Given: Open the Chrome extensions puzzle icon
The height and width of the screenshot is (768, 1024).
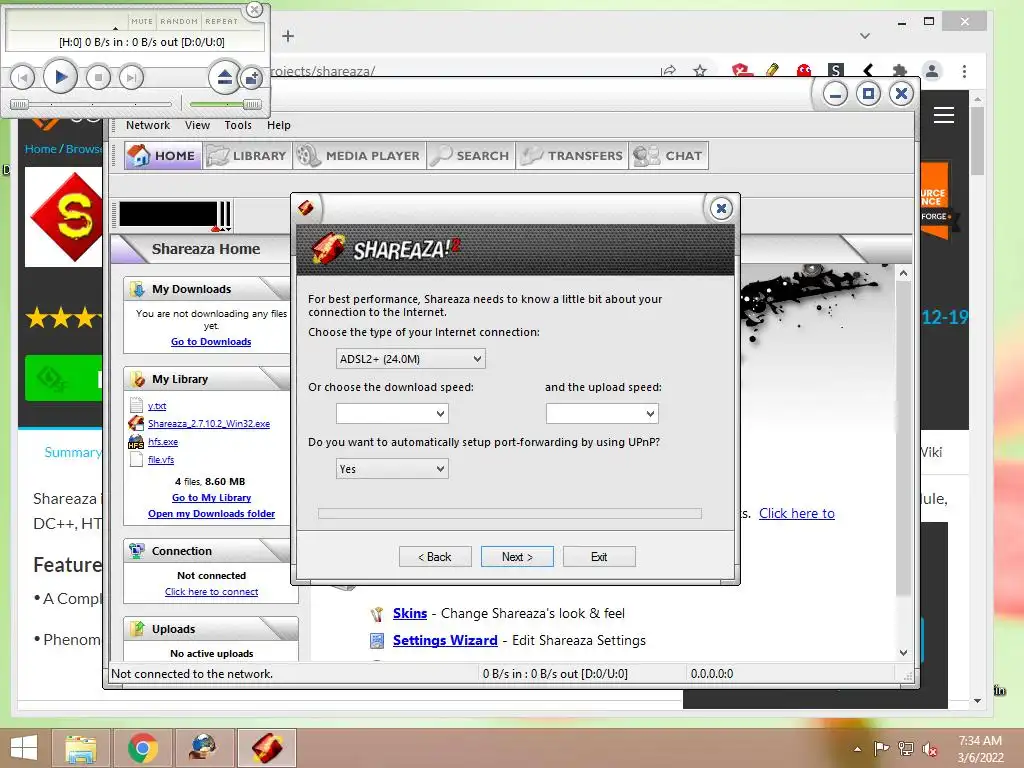Looking at the screenshot, I should click(900, 71).
